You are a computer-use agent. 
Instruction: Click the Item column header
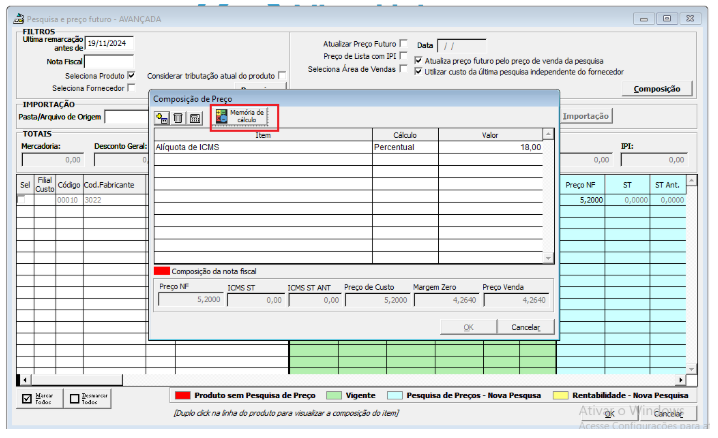click(263, 135)
